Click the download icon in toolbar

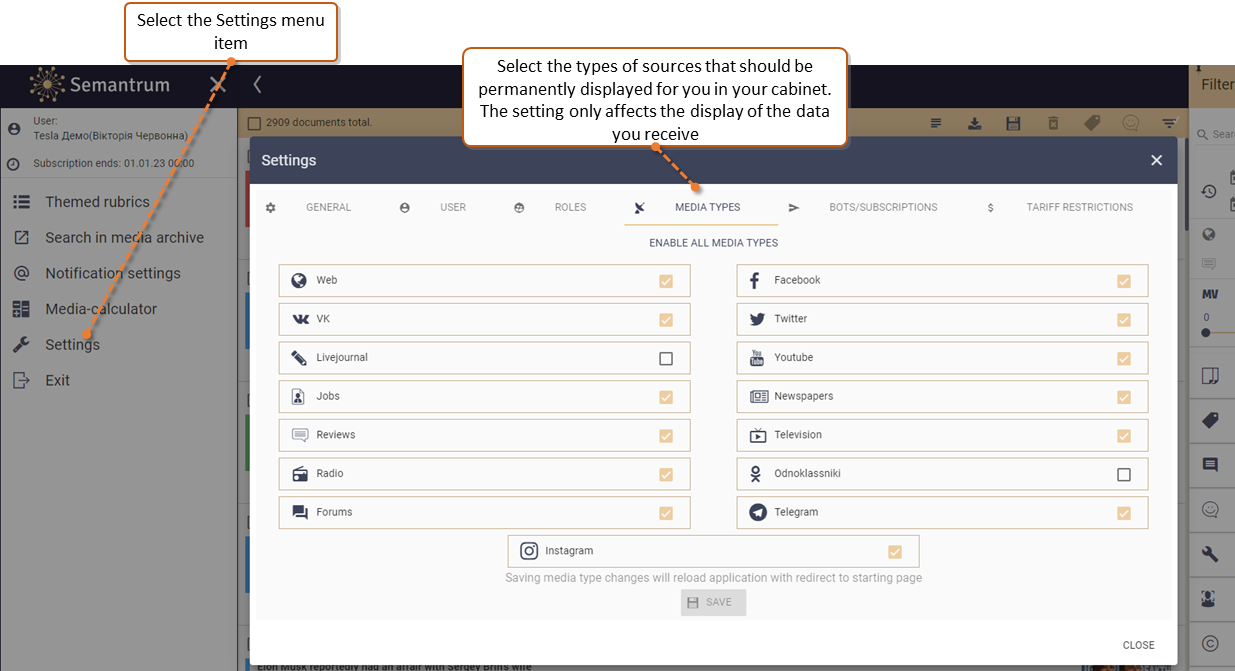(974, 123)
